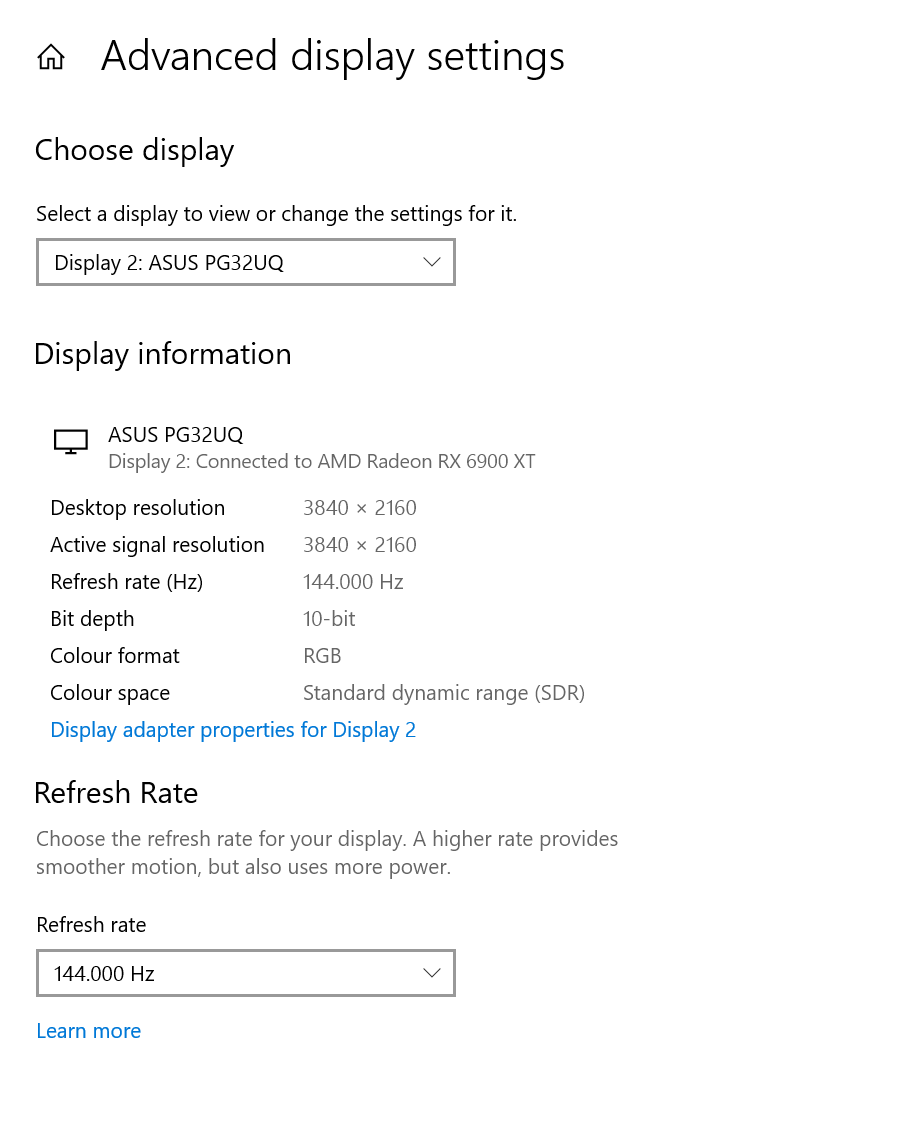Open Display adapter properties for Display 2
The height and width of the screenshot is (1135, 898).
[233, 730]
